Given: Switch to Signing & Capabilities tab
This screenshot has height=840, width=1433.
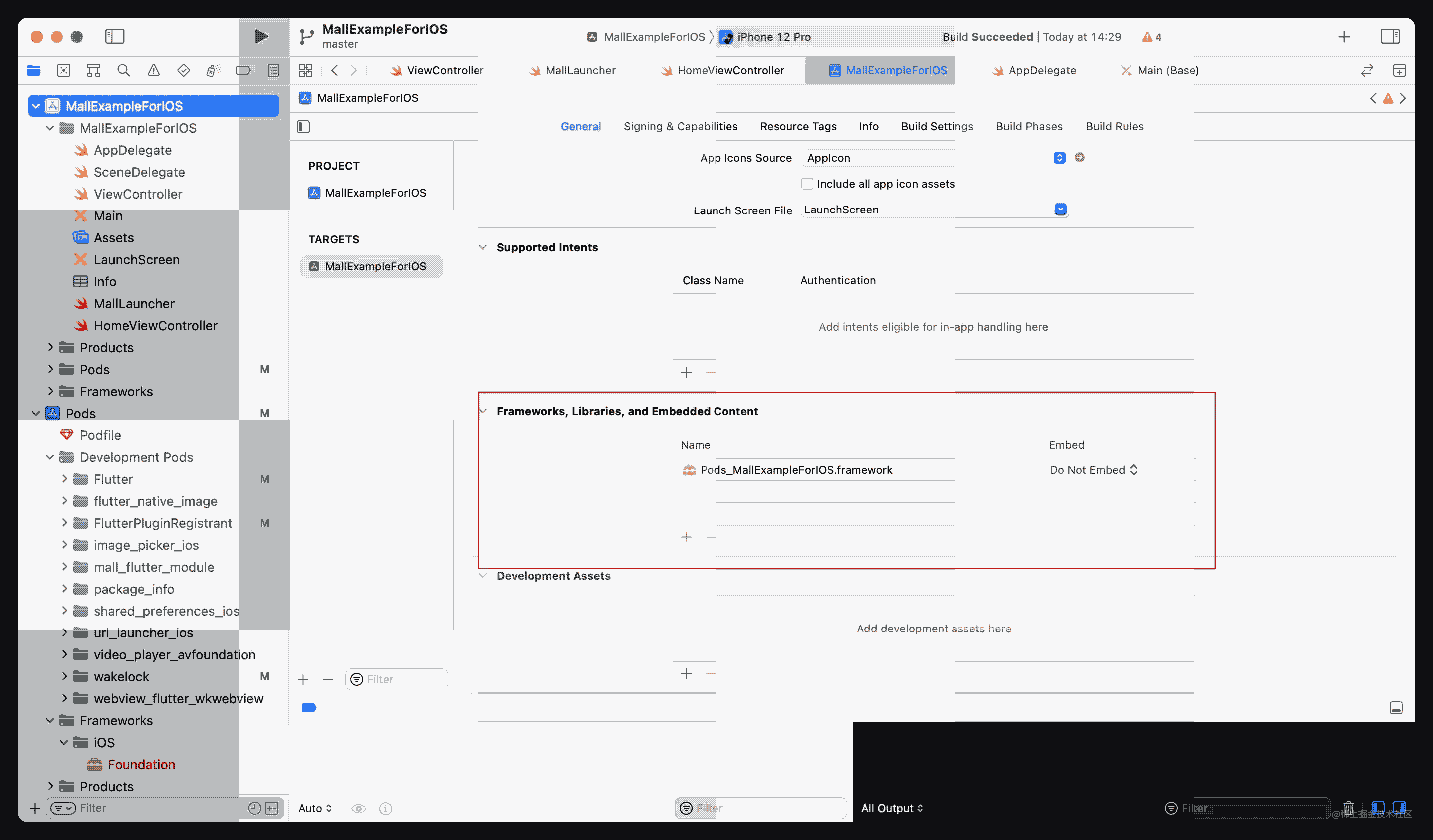Looking at the screenshot, I should tap(680, 126).
